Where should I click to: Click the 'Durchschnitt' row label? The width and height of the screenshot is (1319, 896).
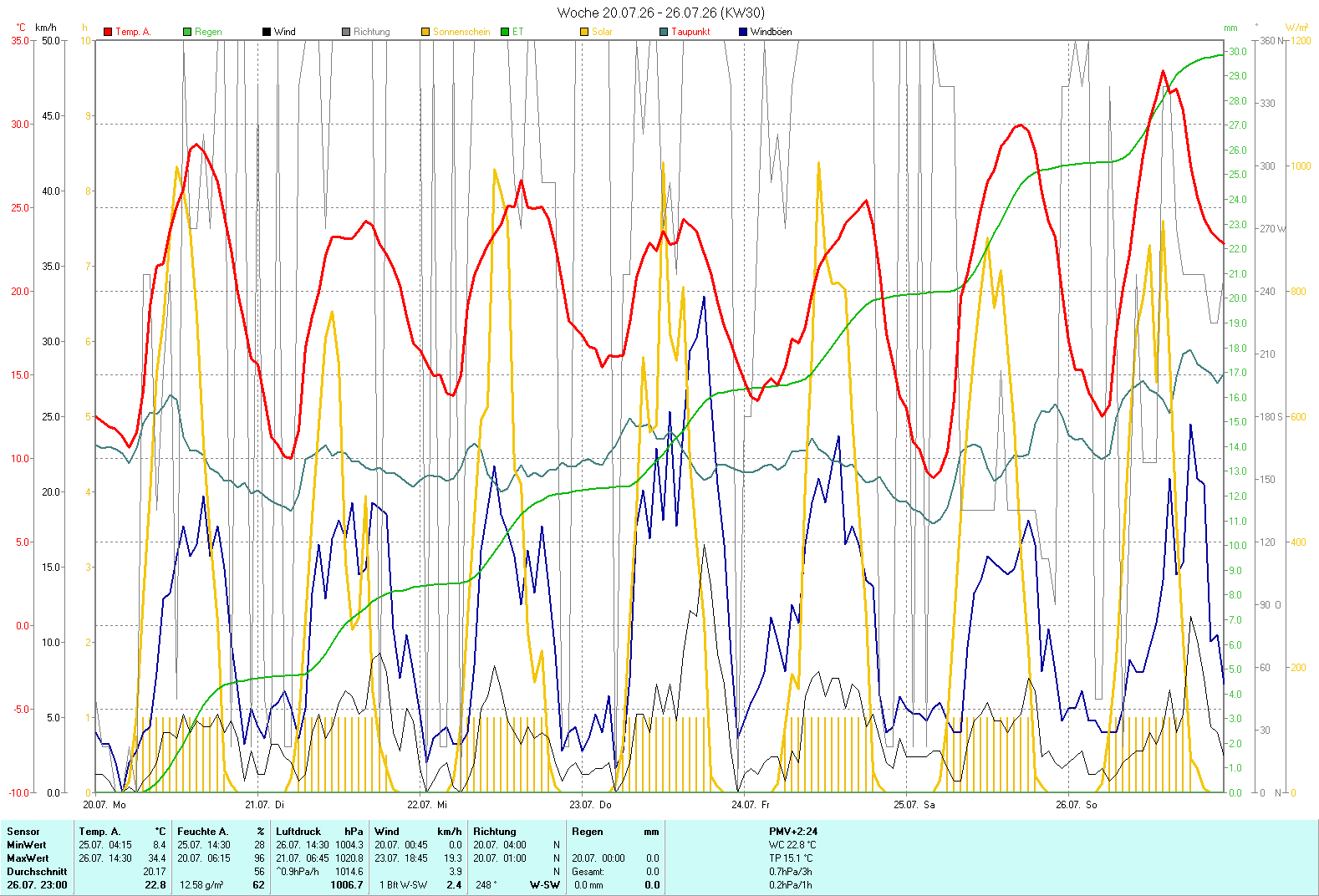point(37,872)
